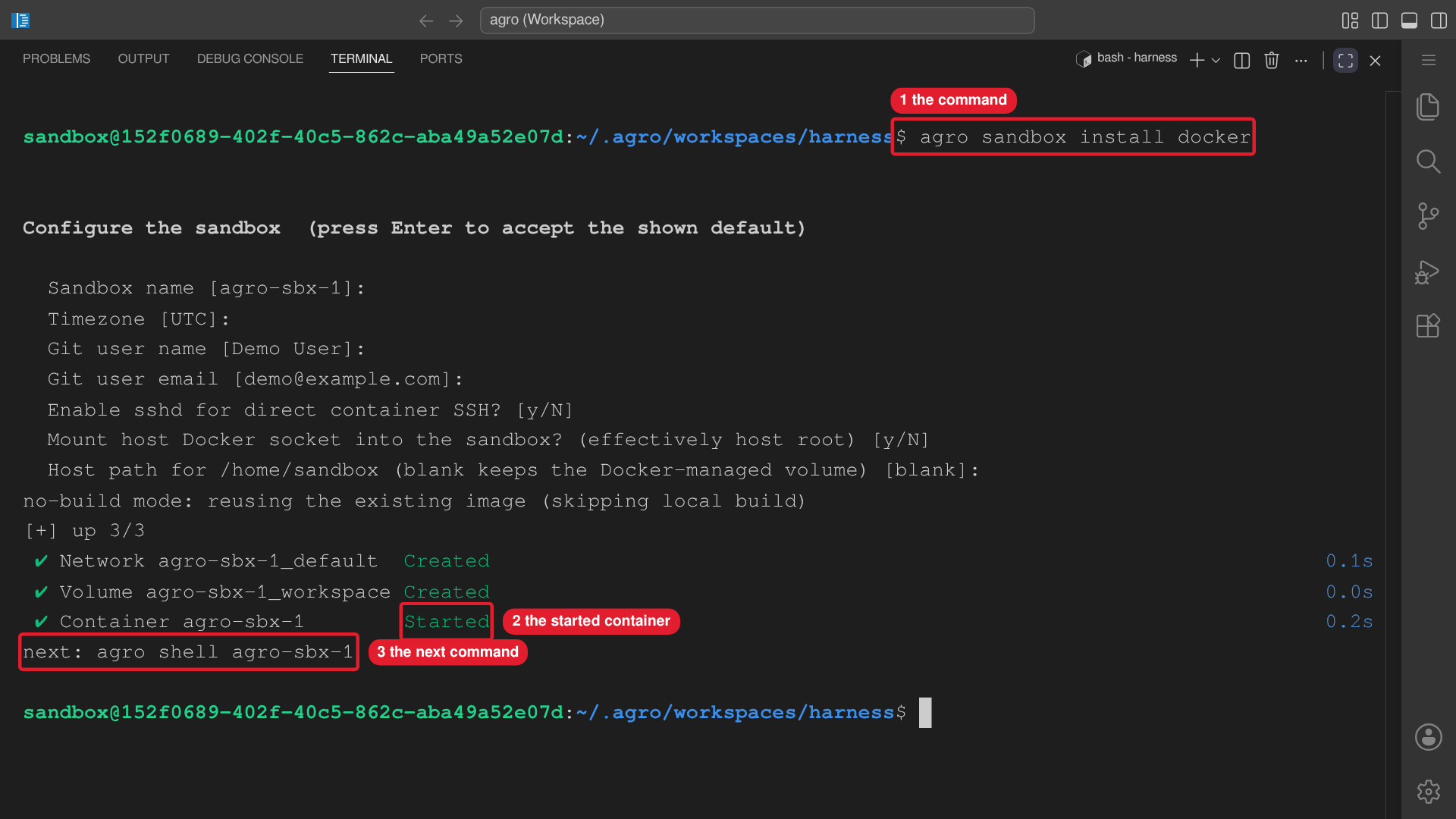Open the Customize Layout icon
Screen dimensions: 1456x819
tap(1350, 20)
